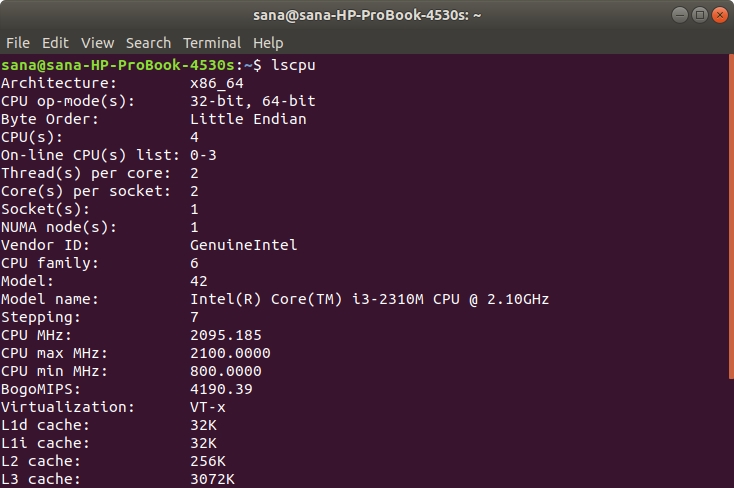This screenshot has height=488, width=734.
Task: Open the Terminal menu
Action: (x=212, y=43)
